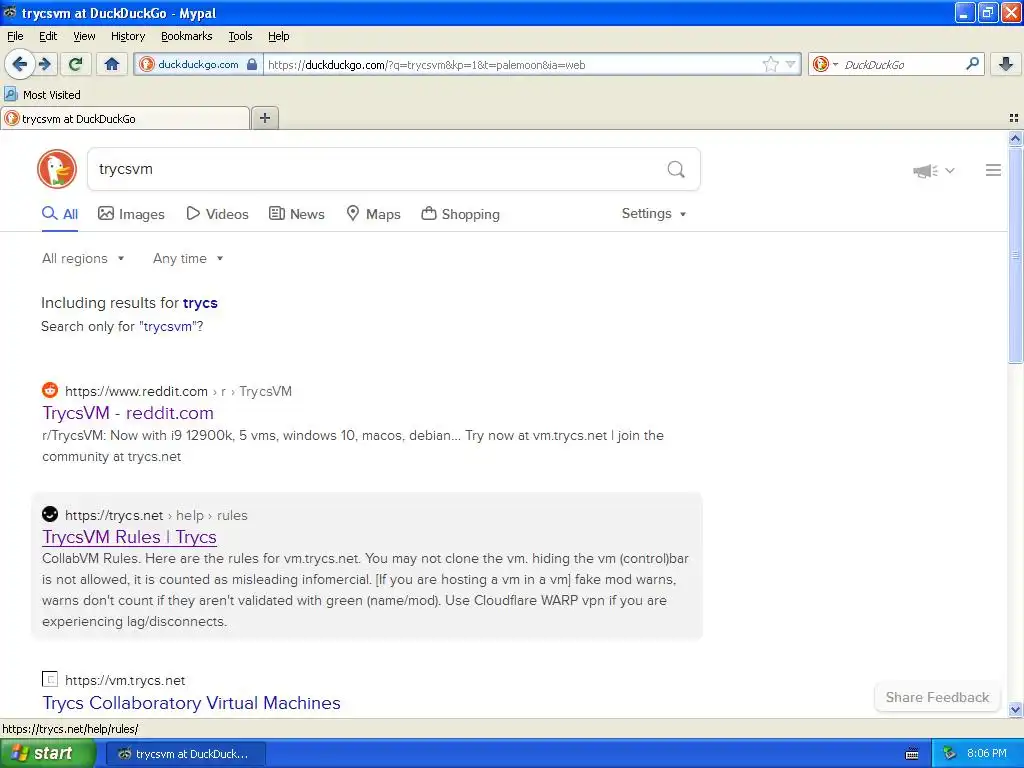Image resolution: width=1024 pixels, height=768 pixels.
Task: Click the black smiley favicon for trycs.net
Action: (x=50, y=515)
